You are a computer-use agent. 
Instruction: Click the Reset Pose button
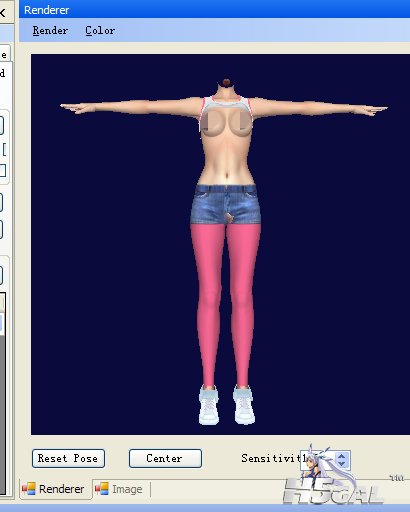(68, 458)
